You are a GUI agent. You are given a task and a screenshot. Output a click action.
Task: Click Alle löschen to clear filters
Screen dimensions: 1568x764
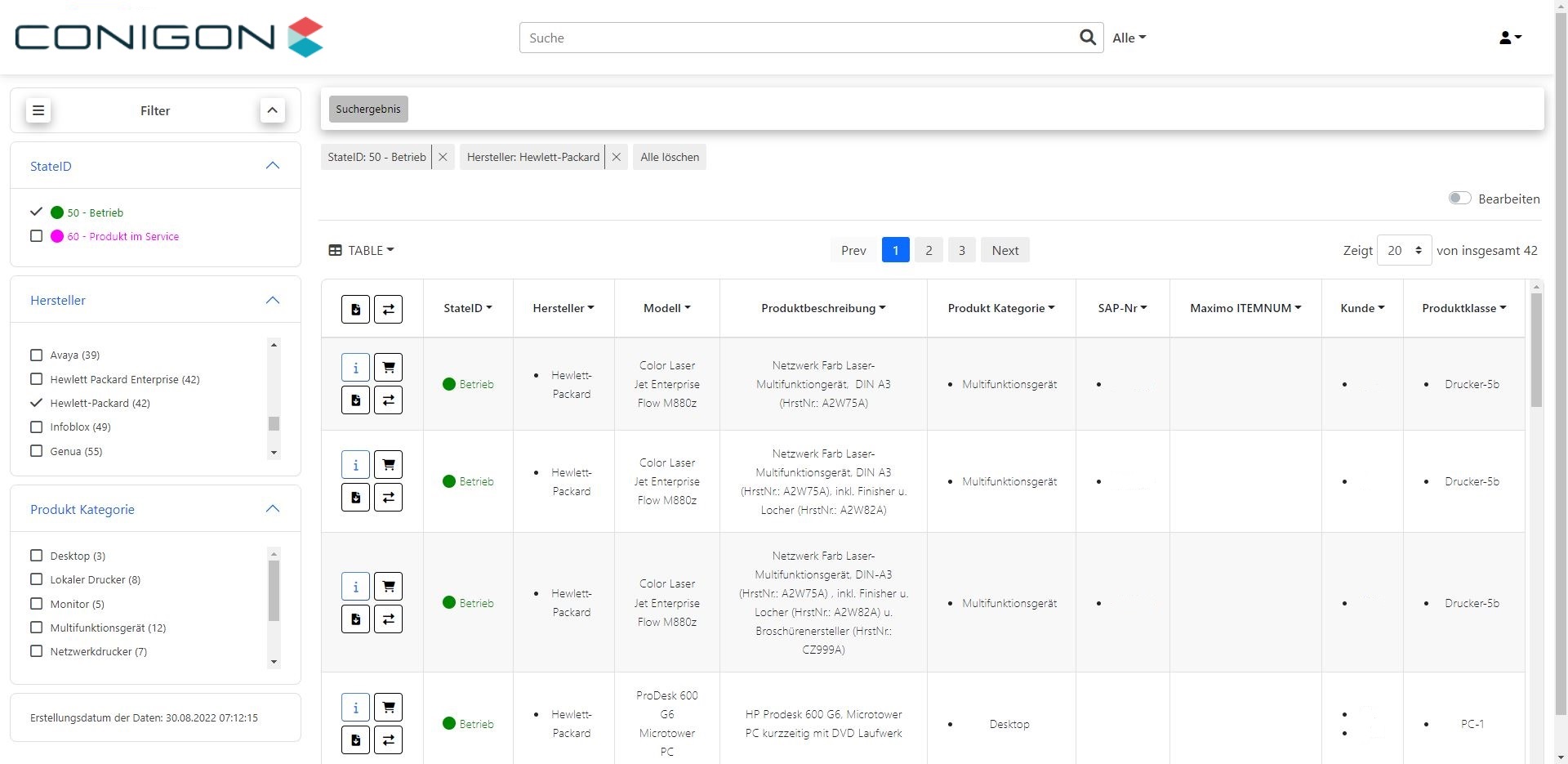tap(670, 157)
